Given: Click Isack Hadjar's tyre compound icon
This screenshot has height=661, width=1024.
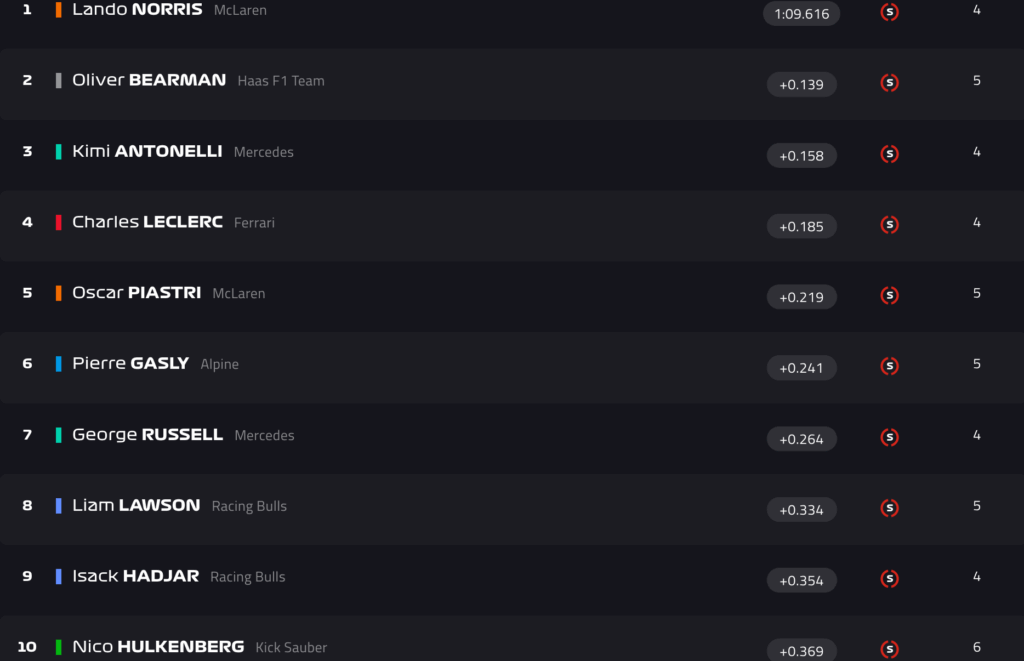Looking at the screenshot, I should pyautogui.click(x=889, y=578).
